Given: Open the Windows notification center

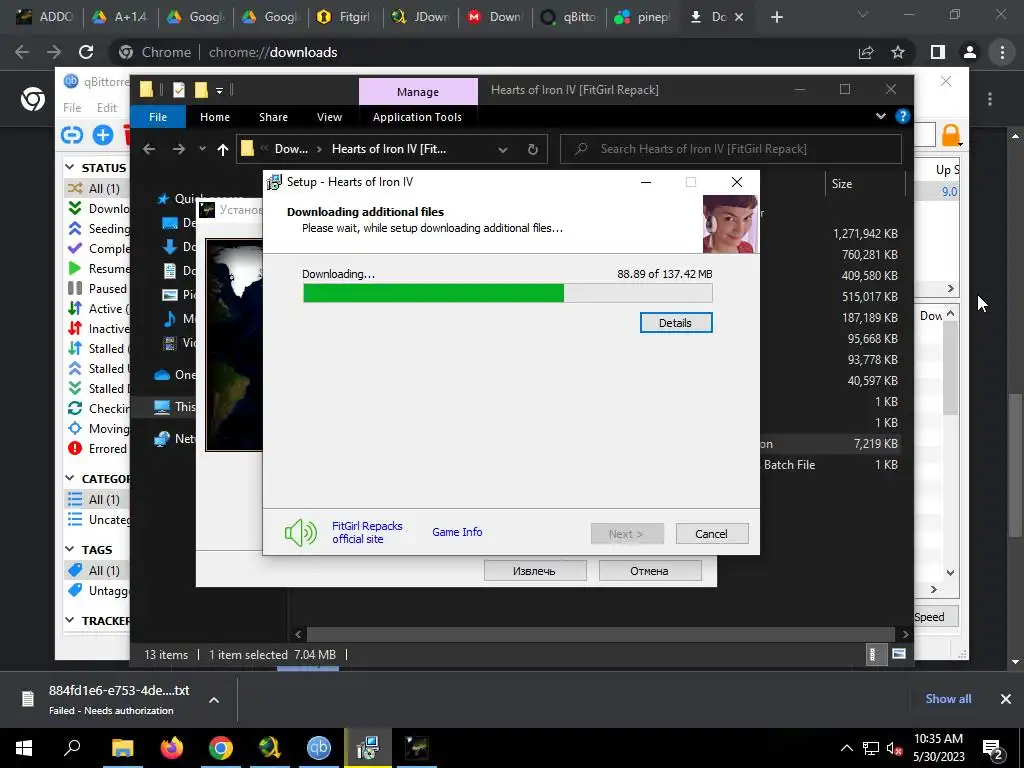Looking at the screenshot, I should (993, 748).
